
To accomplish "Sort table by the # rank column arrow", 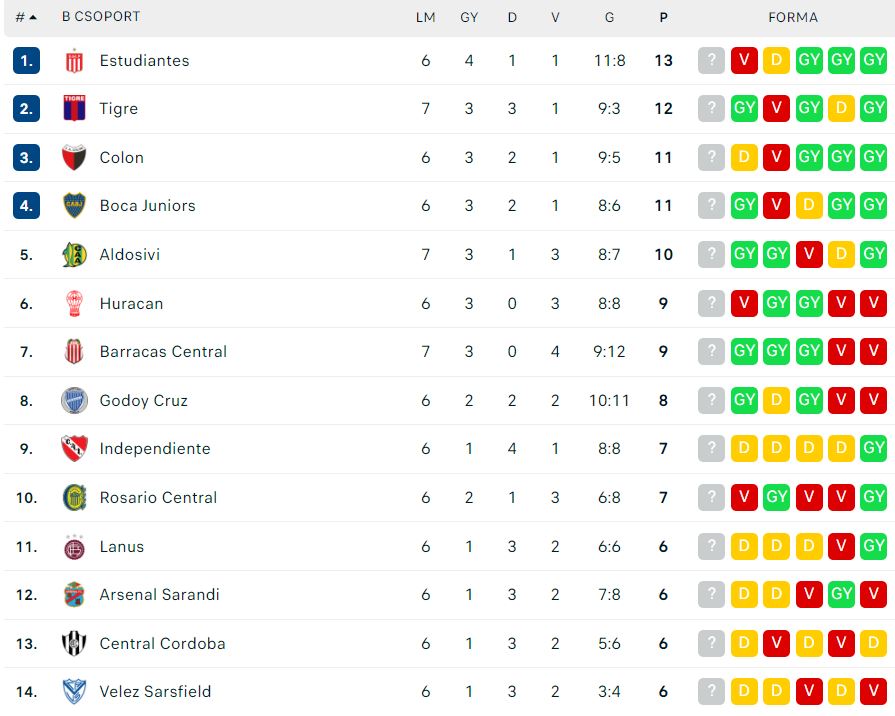I will (33, 18).
